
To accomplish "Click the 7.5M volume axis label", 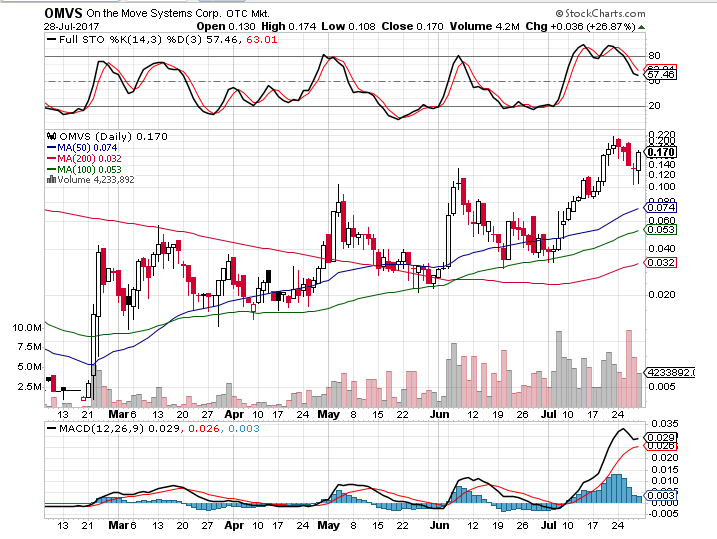I will pyautogui.click(x=30, y=347).
